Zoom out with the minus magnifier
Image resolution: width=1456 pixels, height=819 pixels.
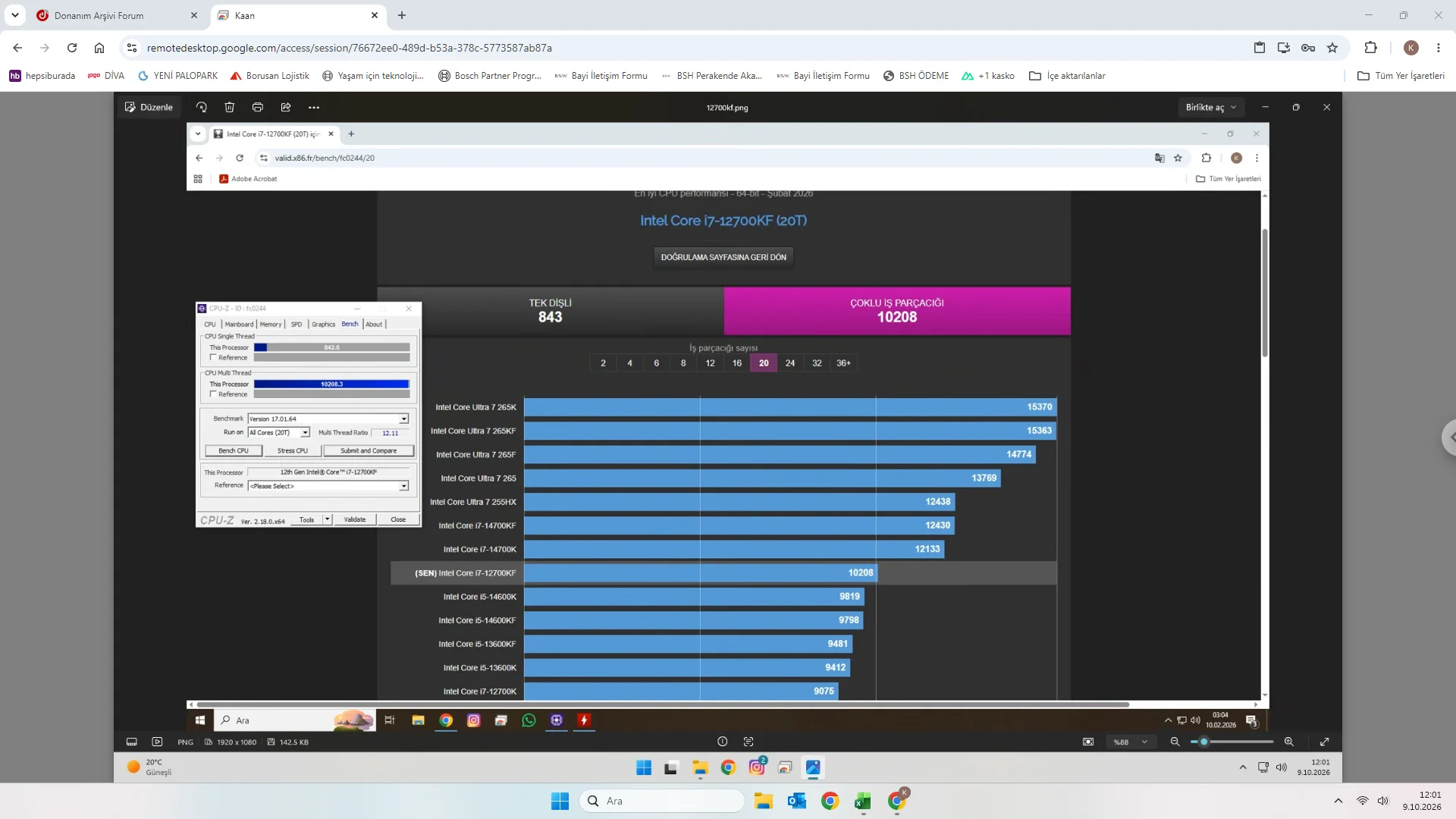pos(1175,742)
